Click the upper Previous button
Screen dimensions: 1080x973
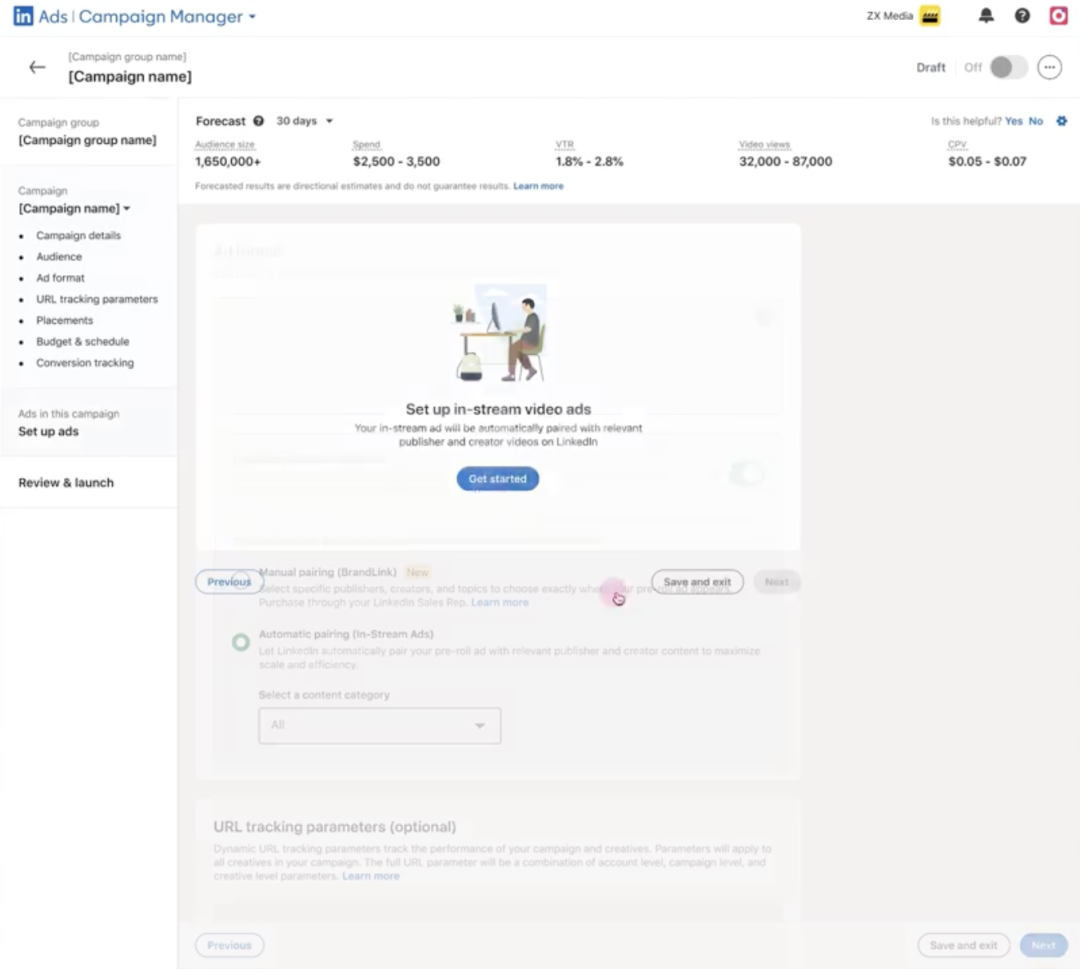point(229,582)
